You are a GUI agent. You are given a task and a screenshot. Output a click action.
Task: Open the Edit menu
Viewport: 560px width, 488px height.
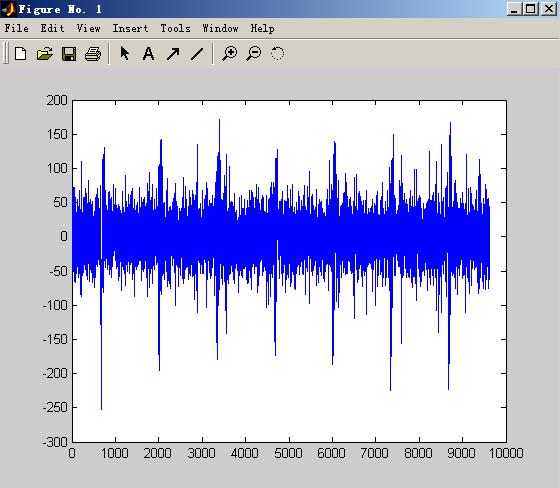click(x=52, y=28)
